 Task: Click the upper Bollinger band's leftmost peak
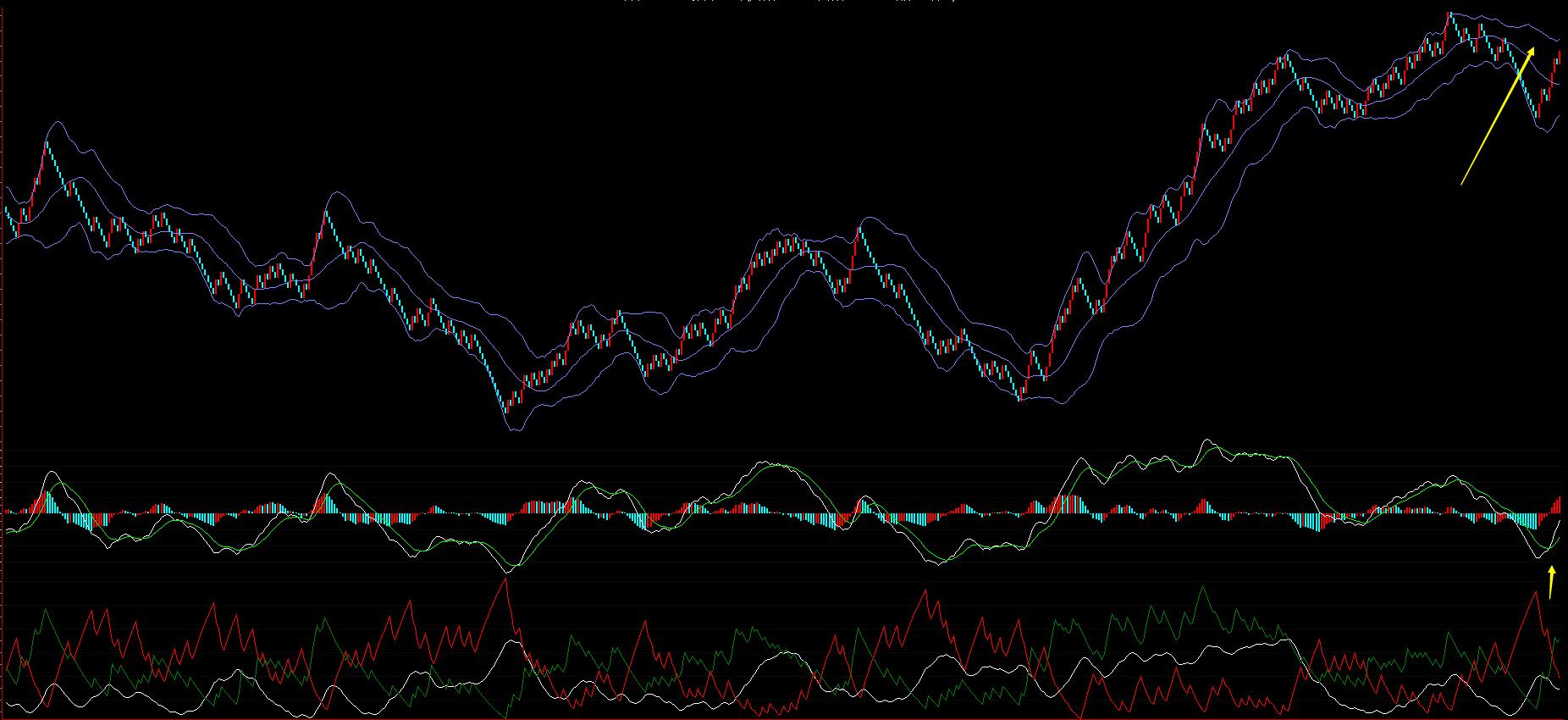(57, 122)
